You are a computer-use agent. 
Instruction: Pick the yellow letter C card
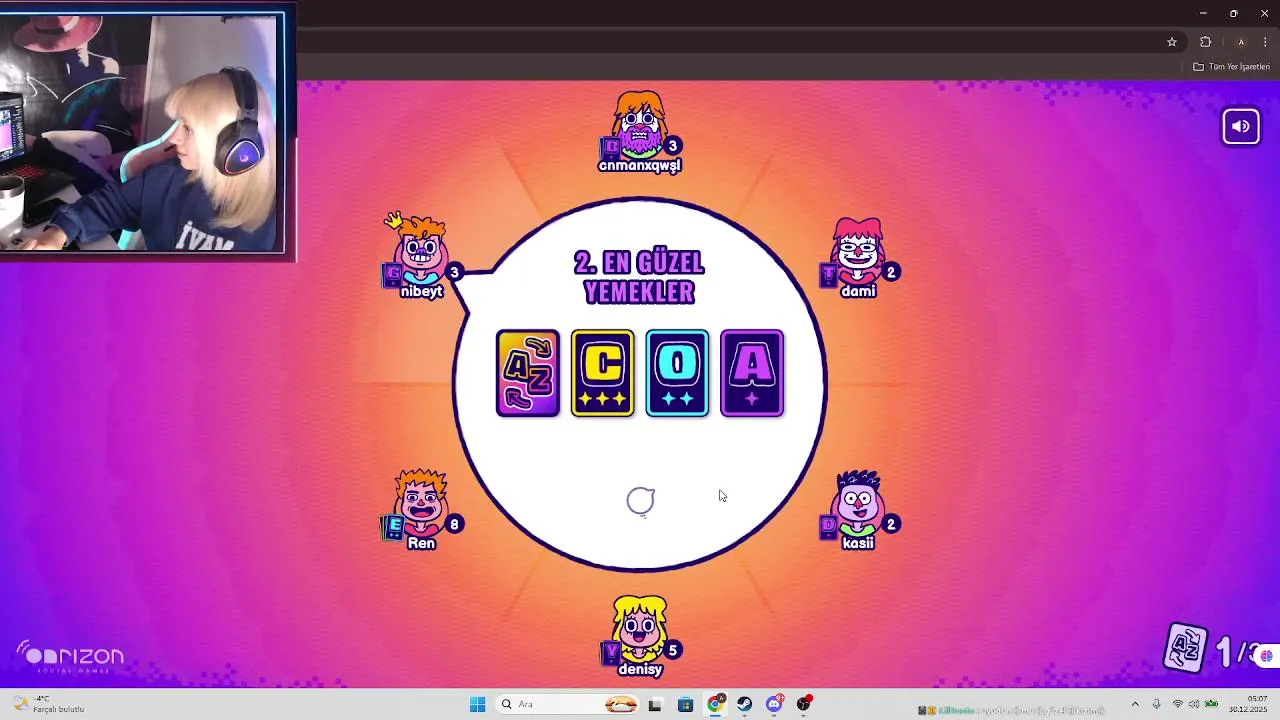point(603,373)
